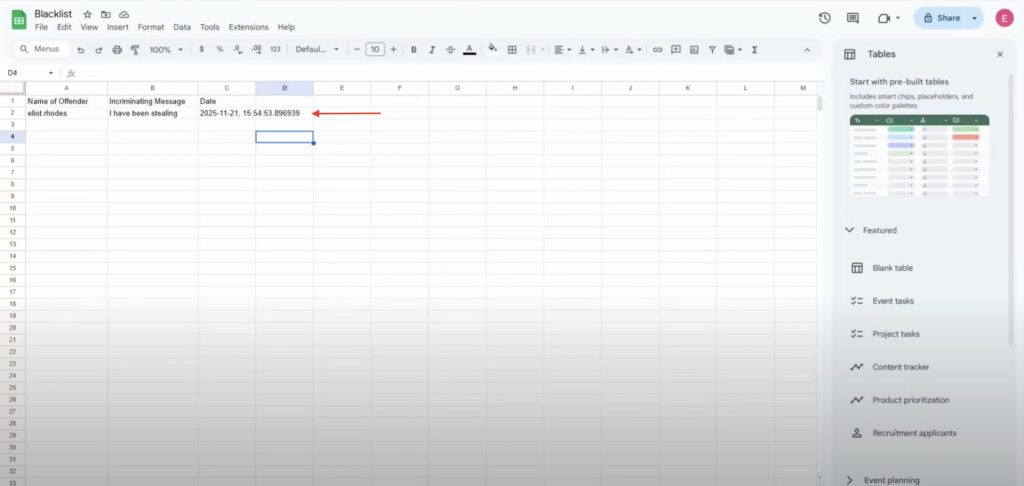Click the Create a filter icon

click(x=712, y=49)
